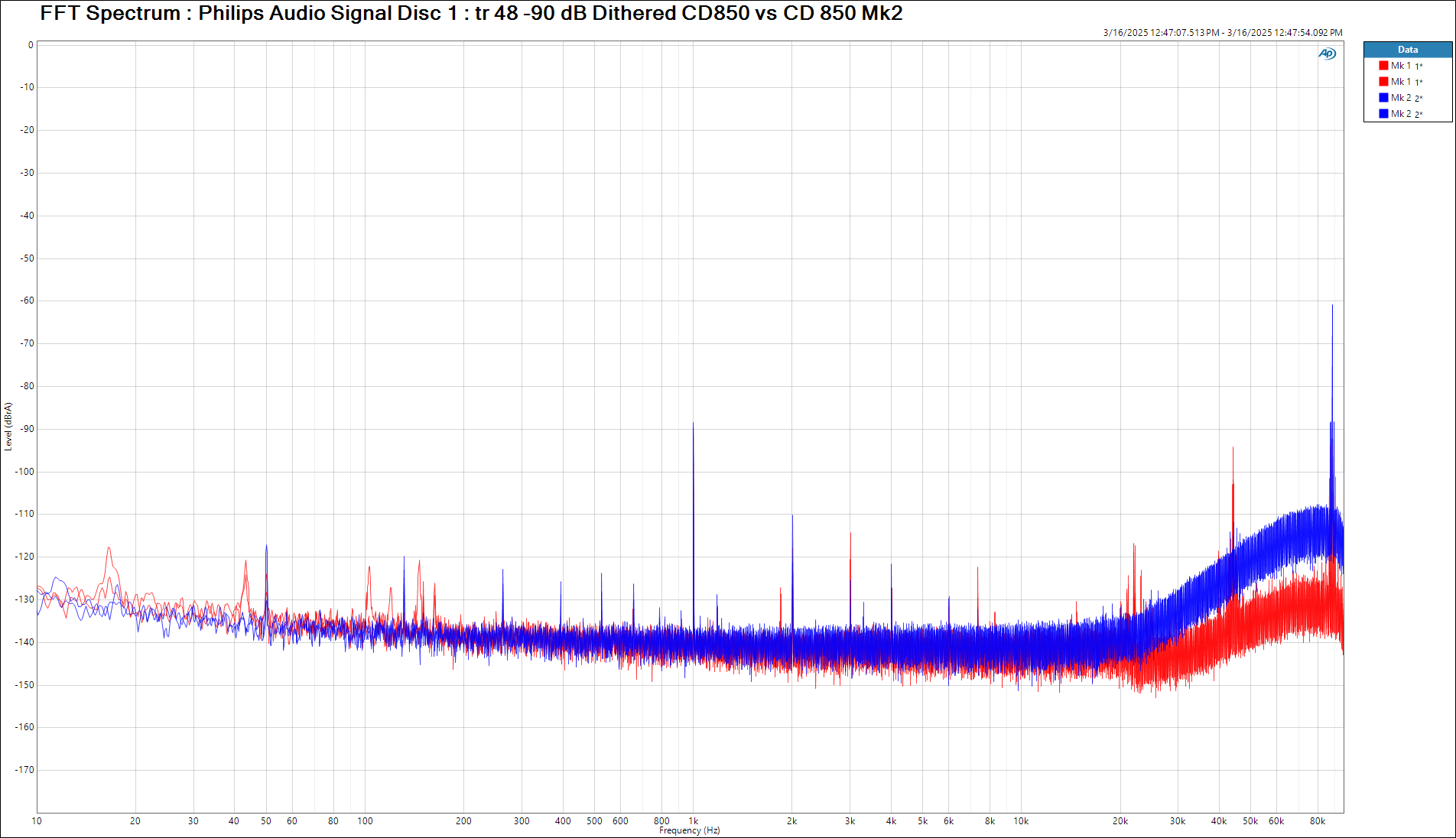Click the 500 Hz frequency tick label
1456x838 pixels.
pos(594,821)
